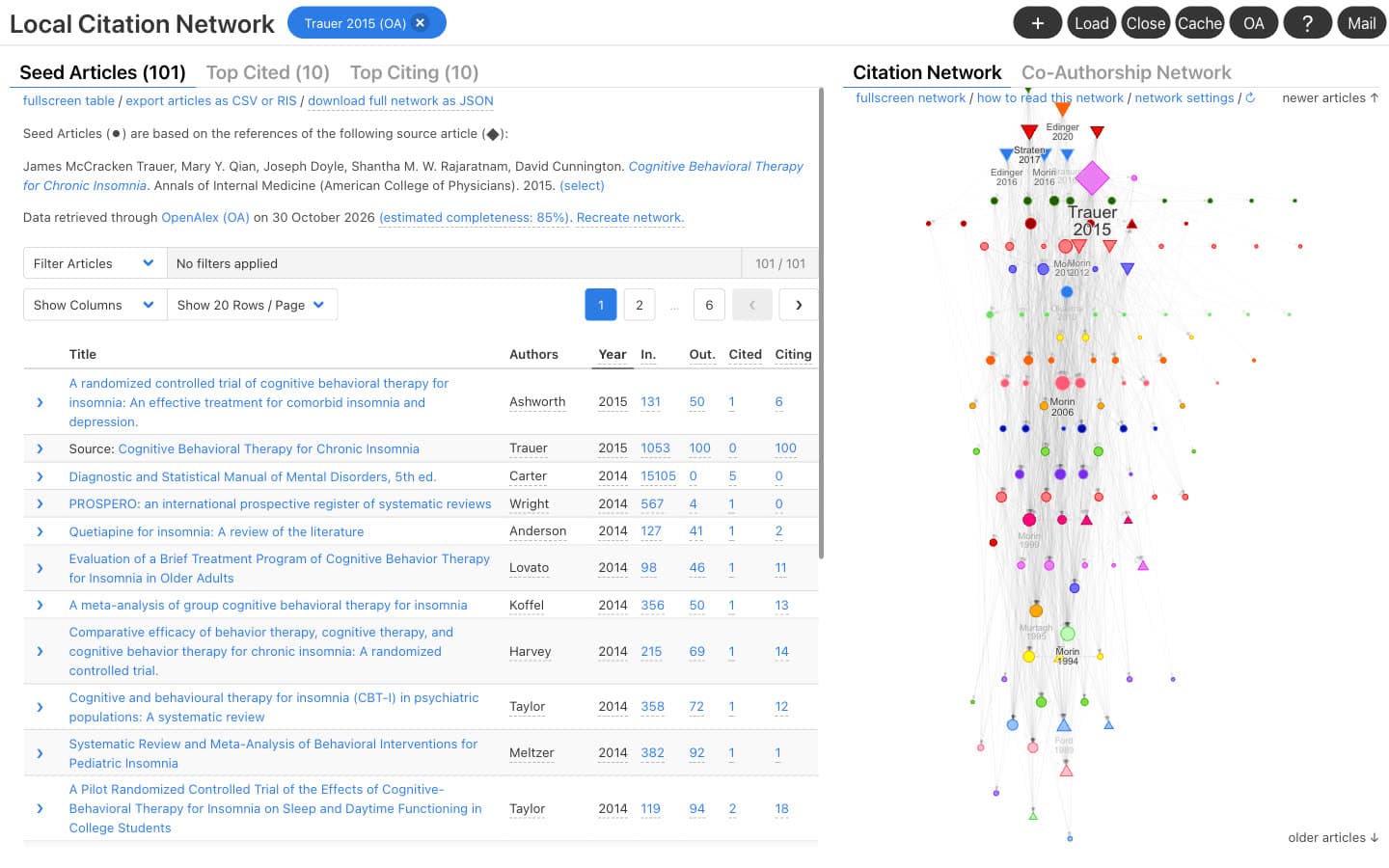Click the Close button in header
Viewport: 1389px width, 868px height.
1146,23
